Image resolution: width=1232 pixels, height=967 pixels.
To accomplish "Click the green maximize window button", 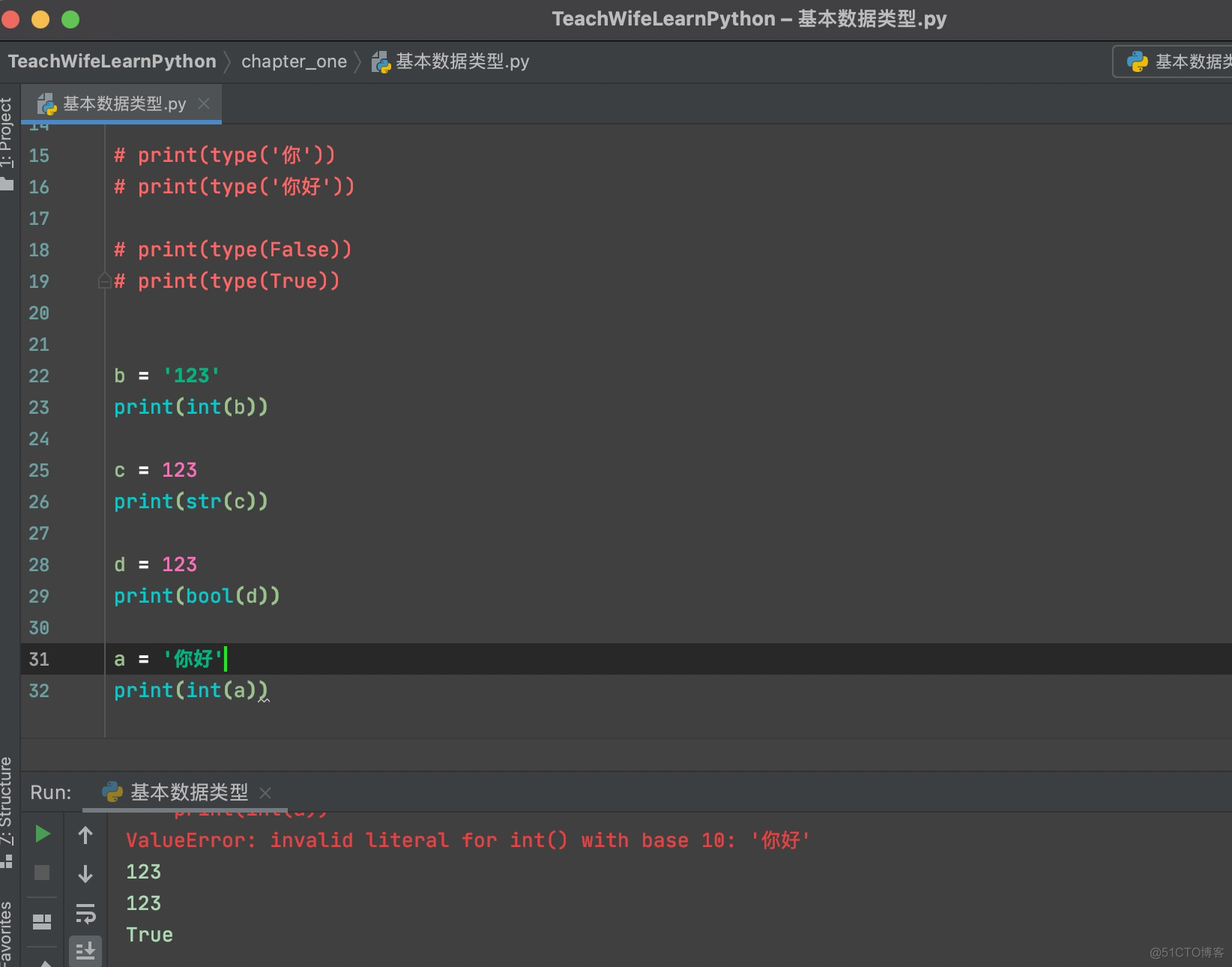I will point(70,19).
